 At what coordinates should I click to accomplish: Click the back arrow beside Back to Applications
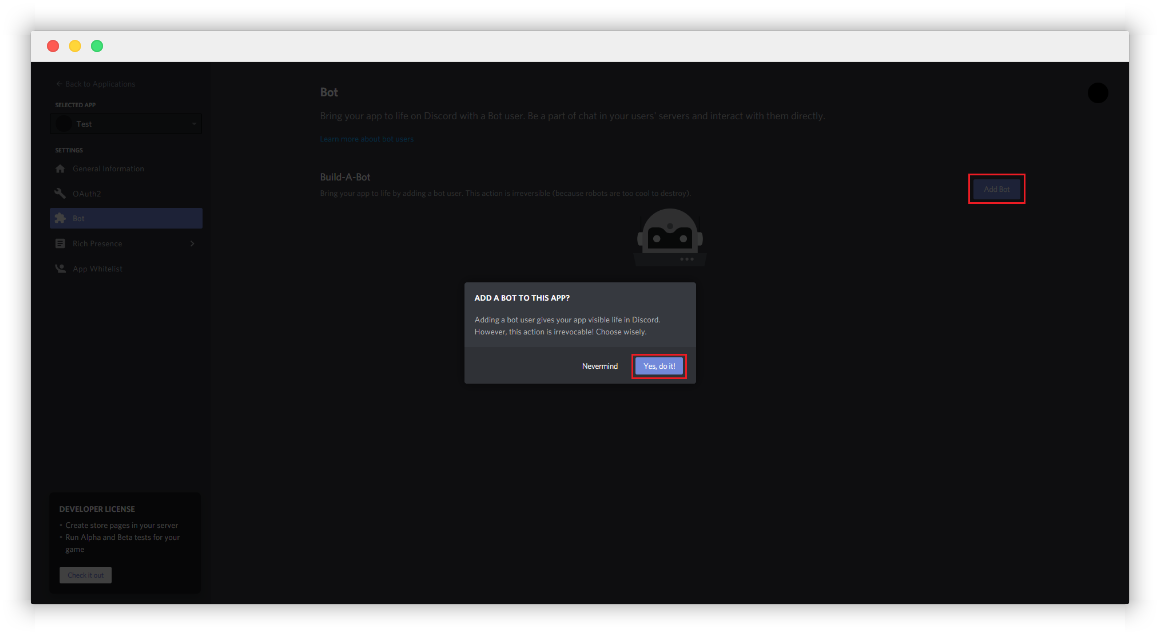coord(59,84)
